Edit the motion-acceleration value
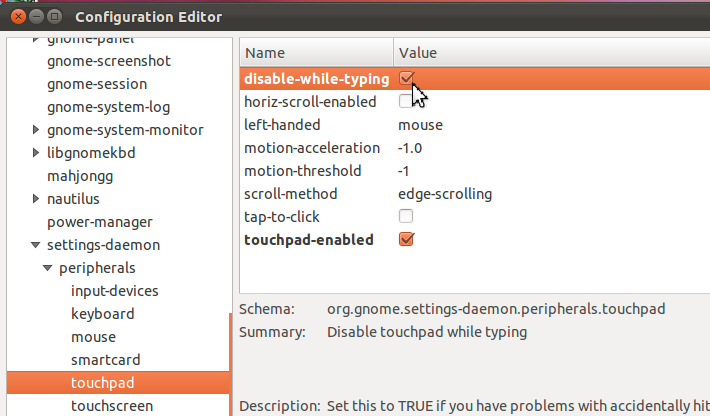Image resolution: width=710 pixels, height=416 pixels. [x=410, y=148]
